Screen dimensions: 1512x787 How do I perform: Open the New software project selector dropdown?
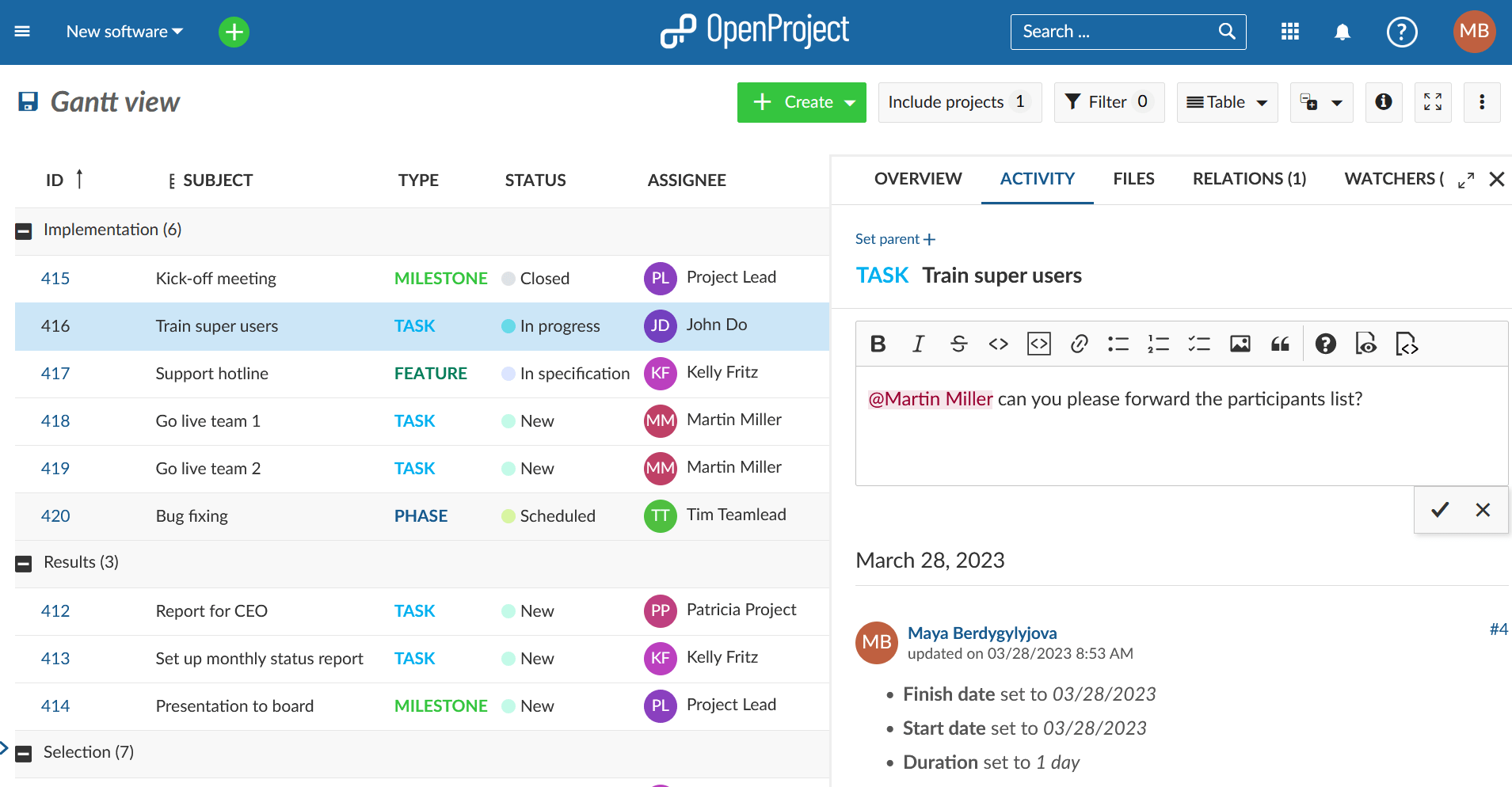click(x=124, y=32)
